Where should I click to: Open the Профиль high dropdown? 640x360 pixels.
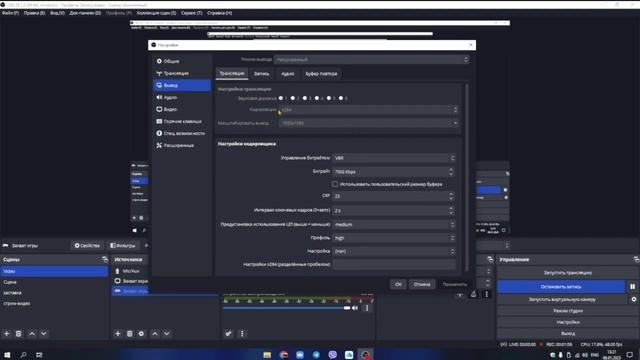394,238
